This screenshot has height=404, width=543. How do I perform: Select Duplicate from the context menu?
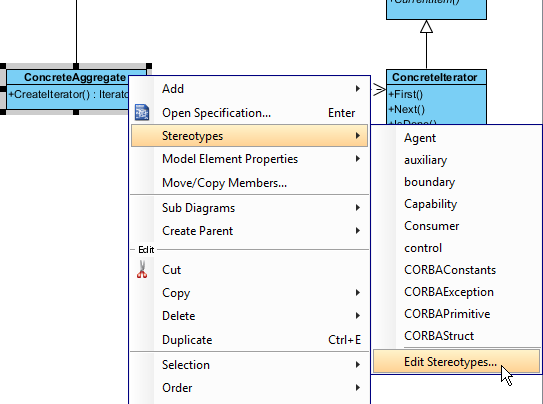[249, 340]
